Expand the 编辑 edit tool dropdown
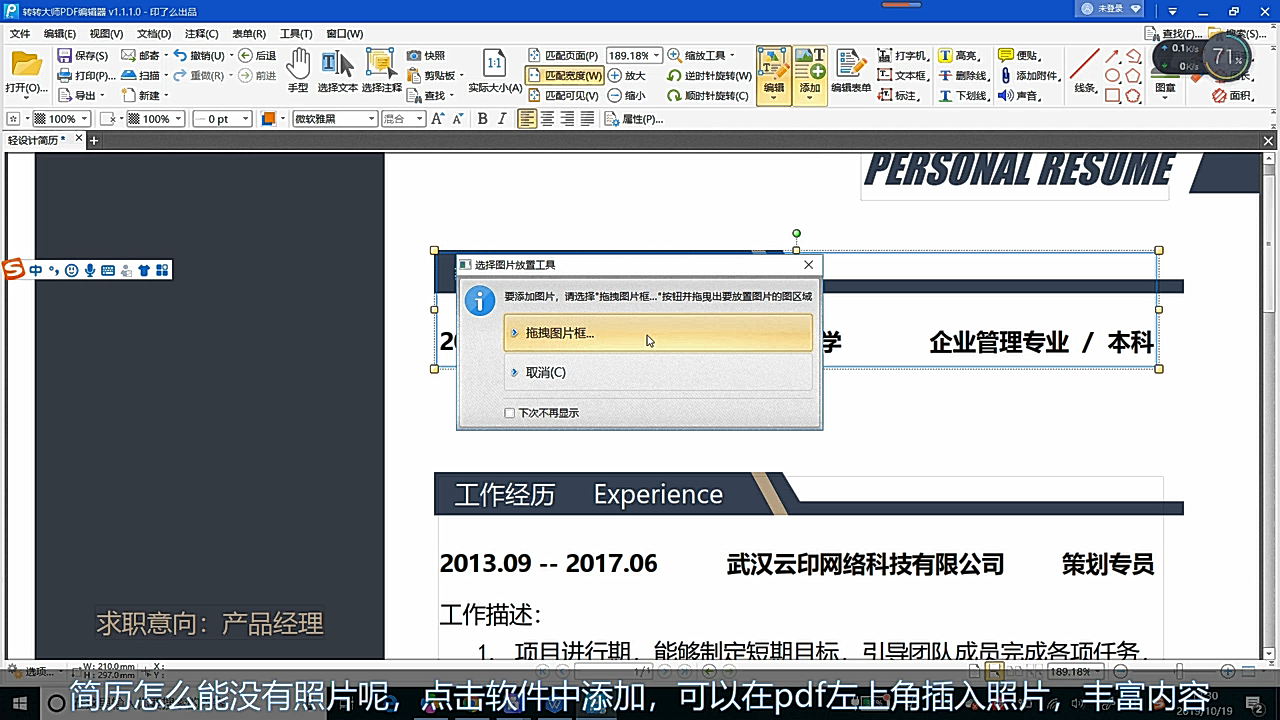The image size is (1280, 720). click(774, 99)
